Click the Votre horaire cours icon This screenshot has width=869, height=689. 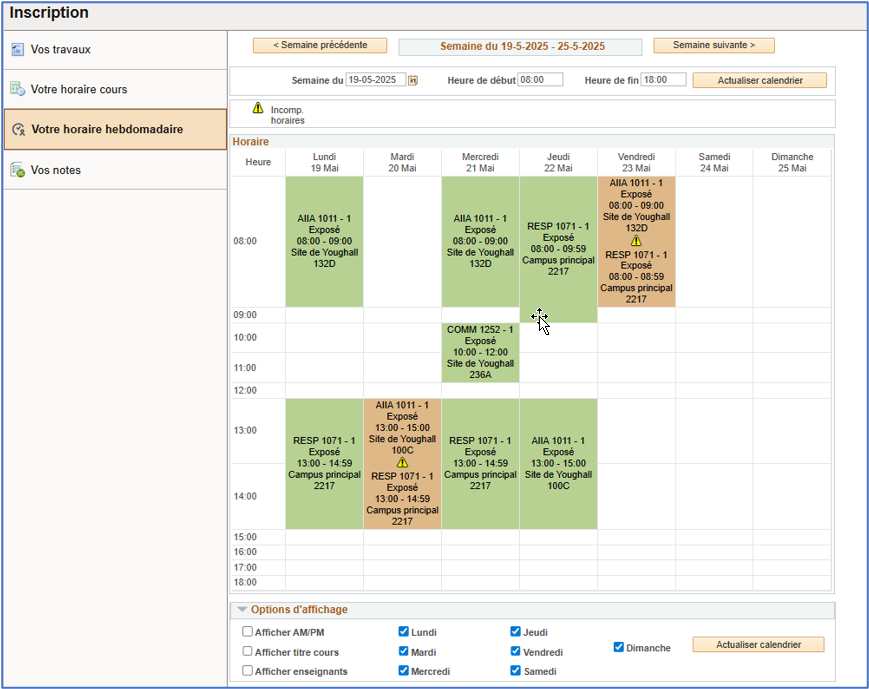click(17, 89)
